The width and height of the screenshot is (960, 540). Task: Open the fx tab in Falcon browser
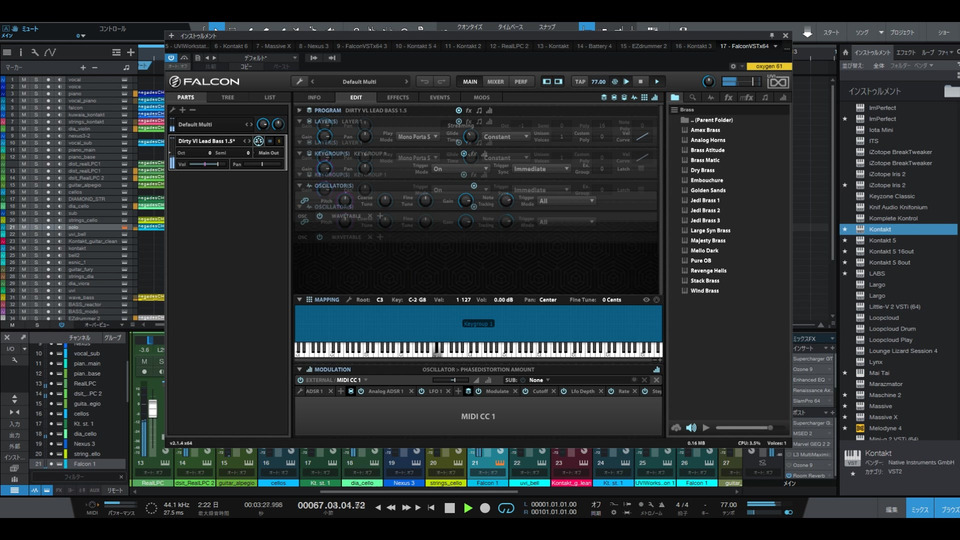[729, 97]
